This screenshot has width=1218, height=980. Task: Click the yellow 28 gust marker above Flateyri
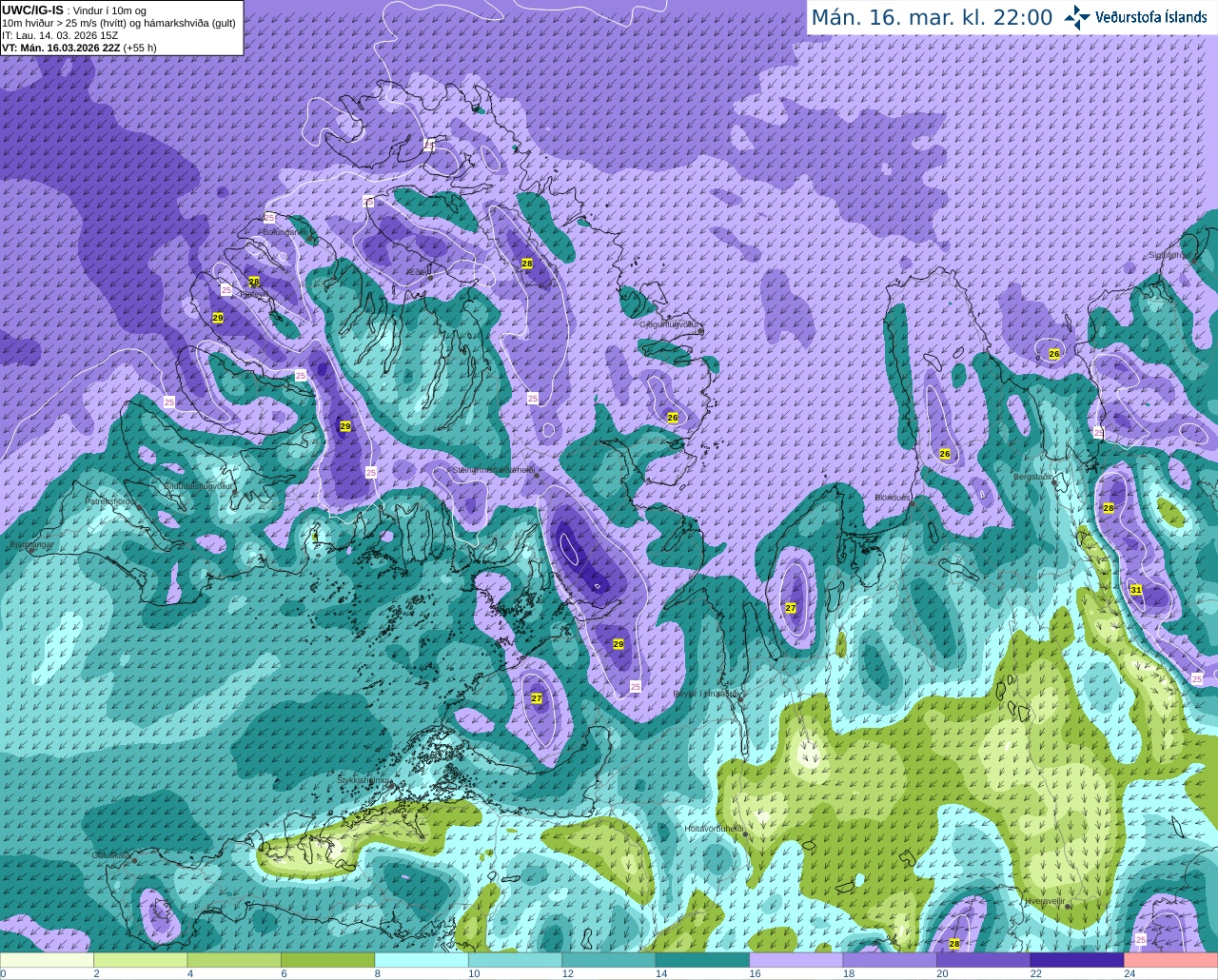(x=254, y=282)
